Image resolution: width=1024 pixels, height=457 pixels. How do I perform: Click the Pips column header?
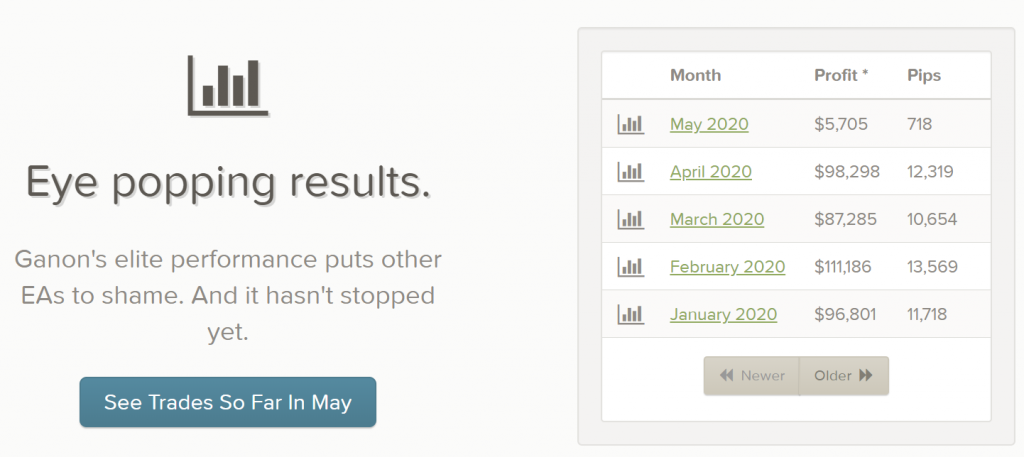pyautogui.click(x=924, y=75)
